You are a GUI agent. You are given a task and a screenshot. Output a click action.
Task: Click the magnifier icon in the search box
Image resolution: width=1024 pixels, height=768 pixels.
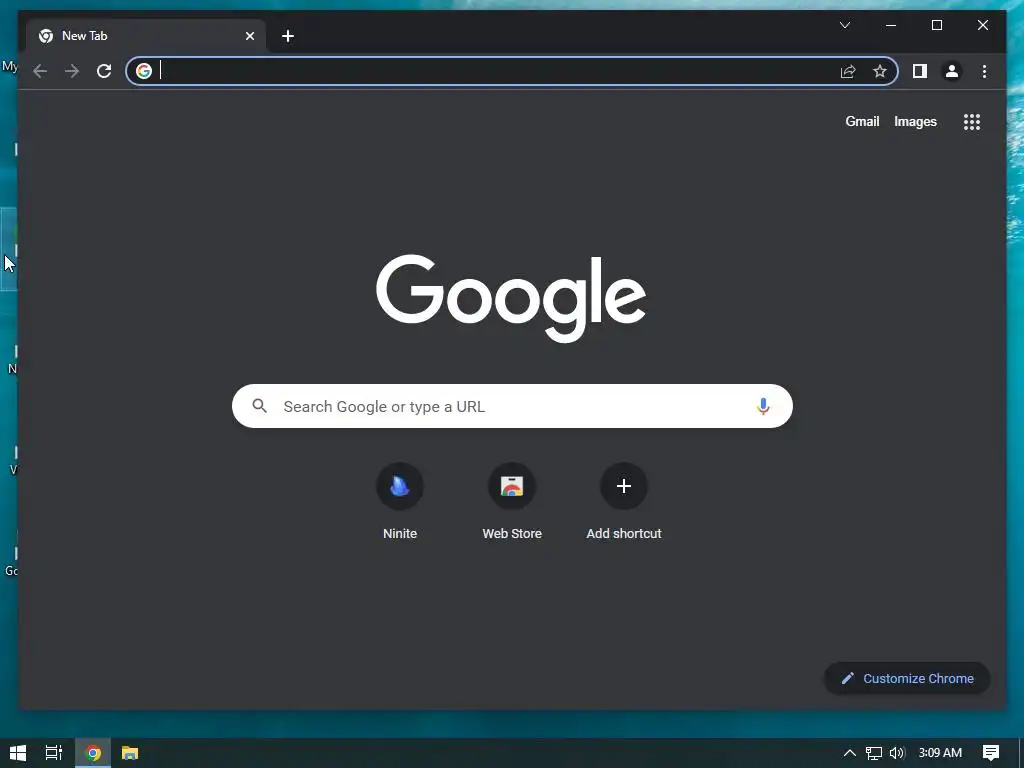259,406
